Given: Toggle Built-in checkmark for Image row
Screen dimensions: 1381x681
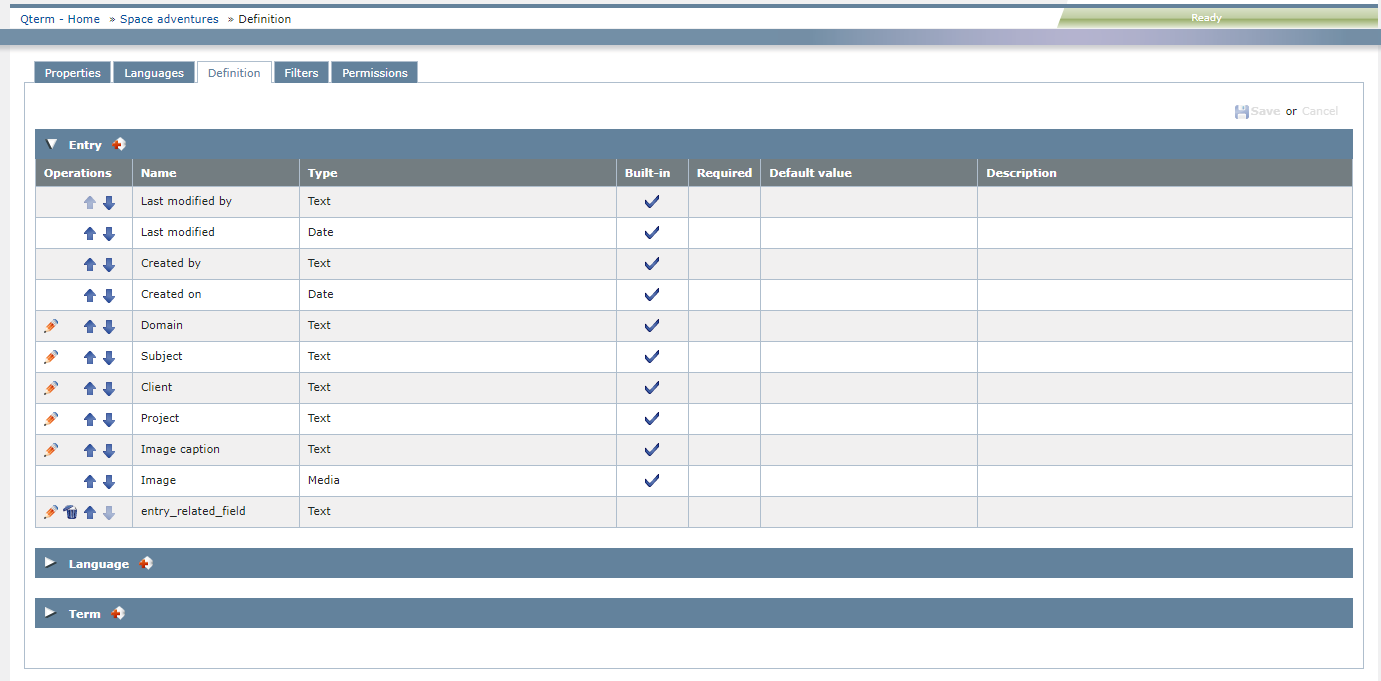Looking at the screenshot, I should (x=652, y=480).
